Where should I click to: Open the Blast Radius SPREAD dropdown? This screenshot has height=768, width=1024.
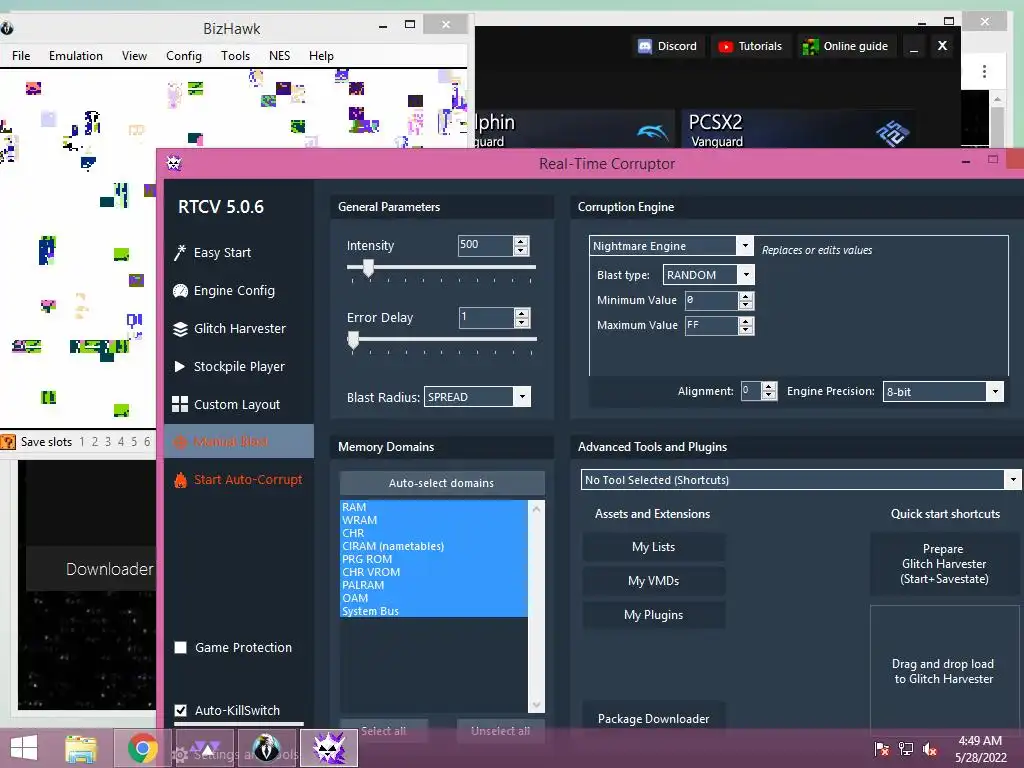tap(522, 396)
